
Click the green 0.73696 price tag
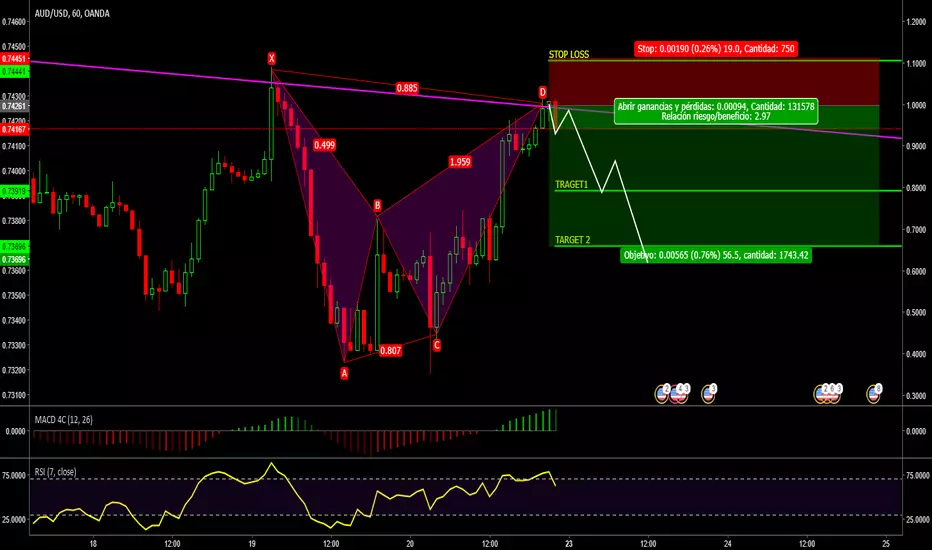click(x=14, y=259)
